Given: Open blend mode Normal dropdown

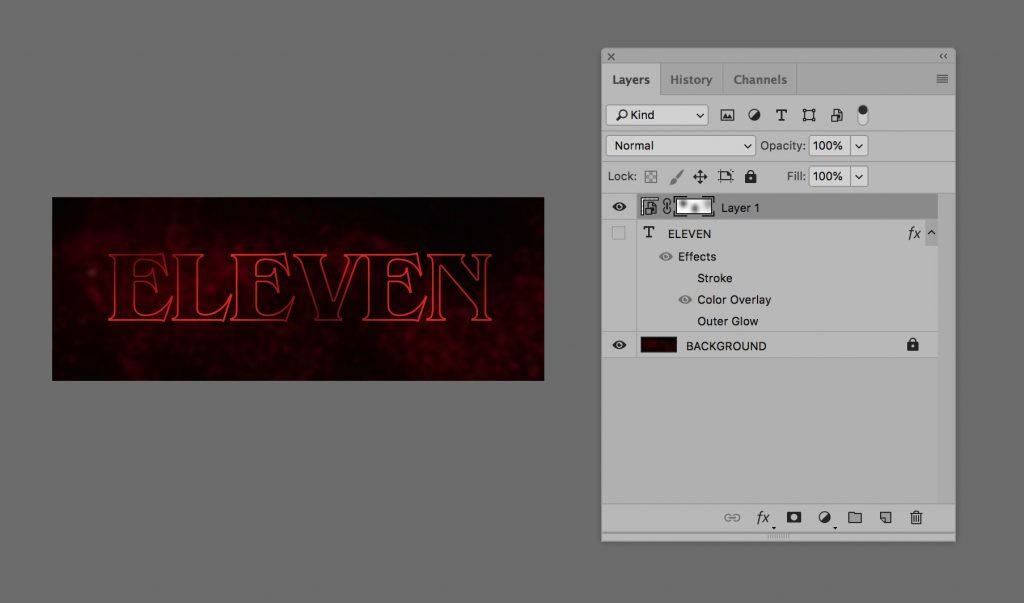Looking at the screenshot, I should coord(680,146).
